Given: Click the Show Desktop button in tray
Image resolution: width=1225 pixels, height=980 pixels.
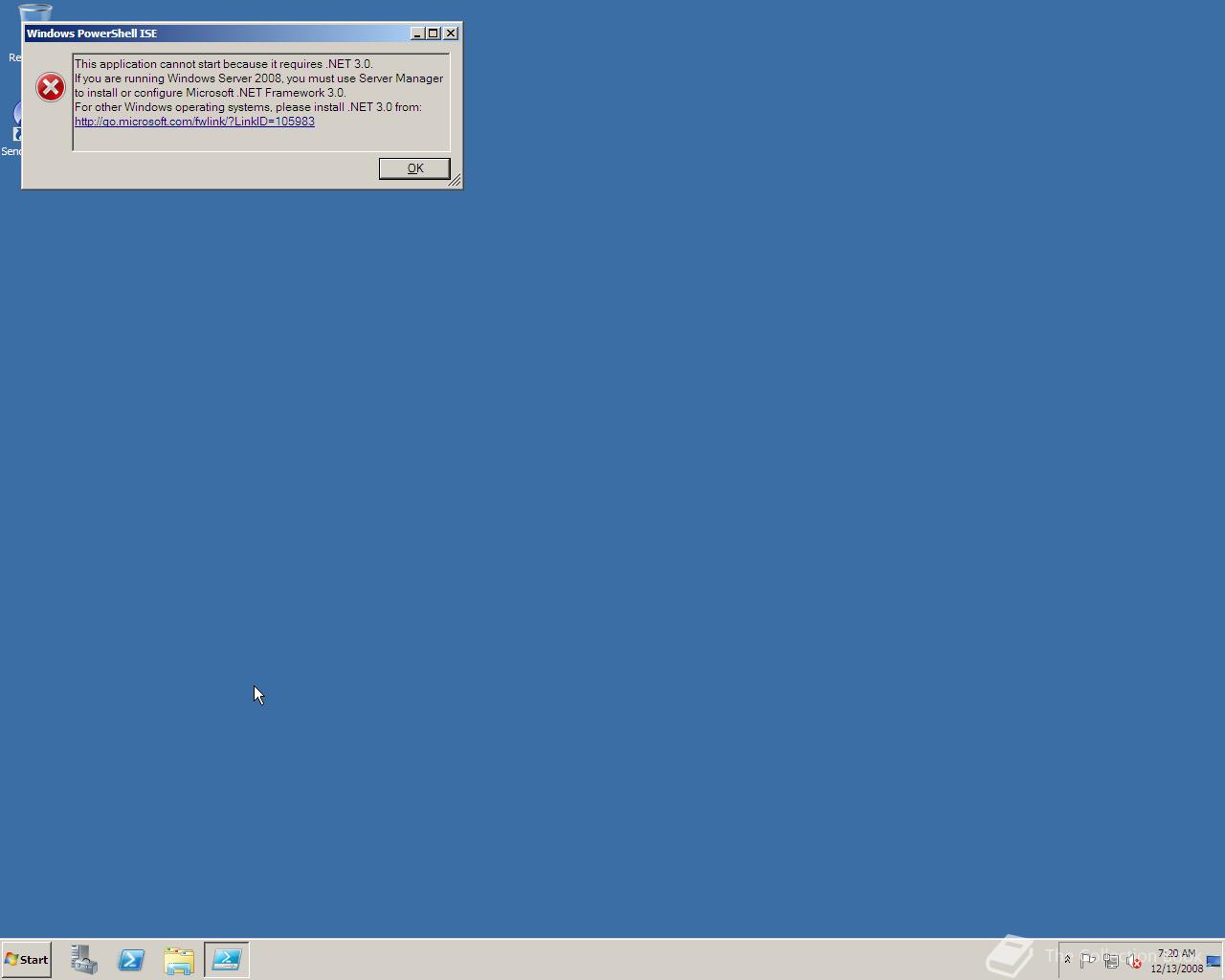Looking at the screenshot, I should click(1214, 961).
